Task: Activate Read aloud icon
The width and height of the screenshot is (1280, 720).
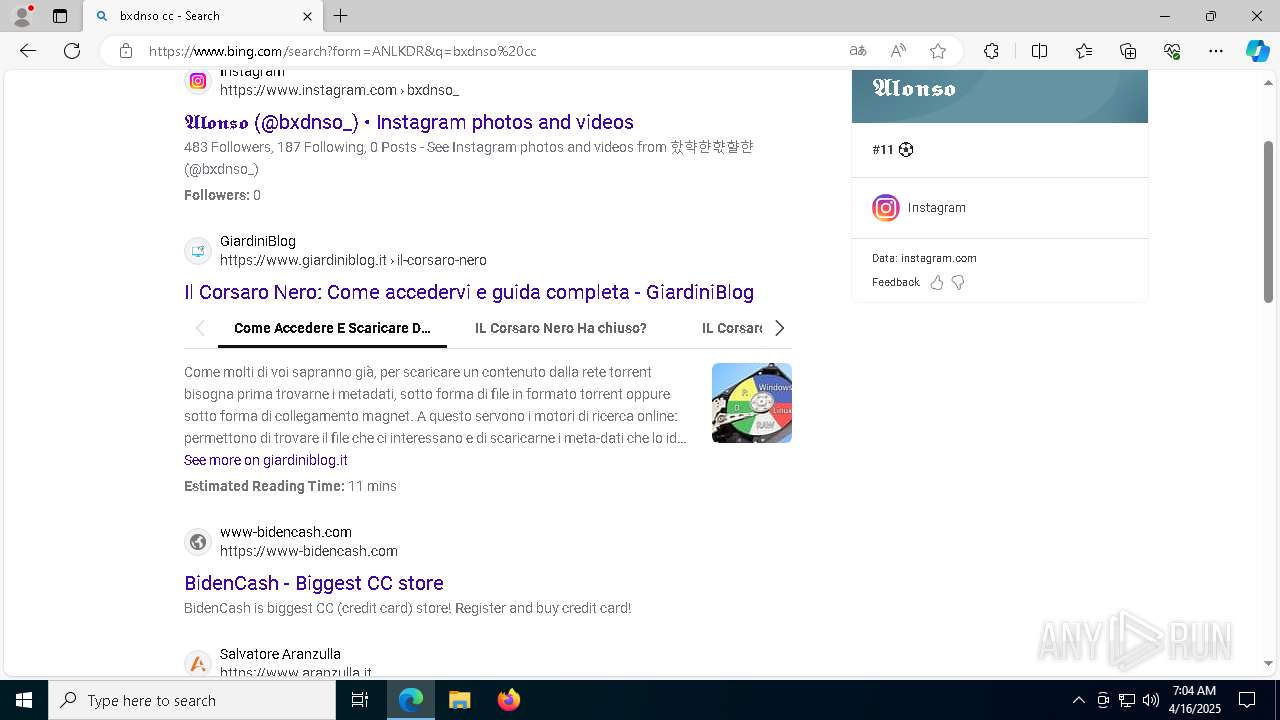Action: [898, 51]
